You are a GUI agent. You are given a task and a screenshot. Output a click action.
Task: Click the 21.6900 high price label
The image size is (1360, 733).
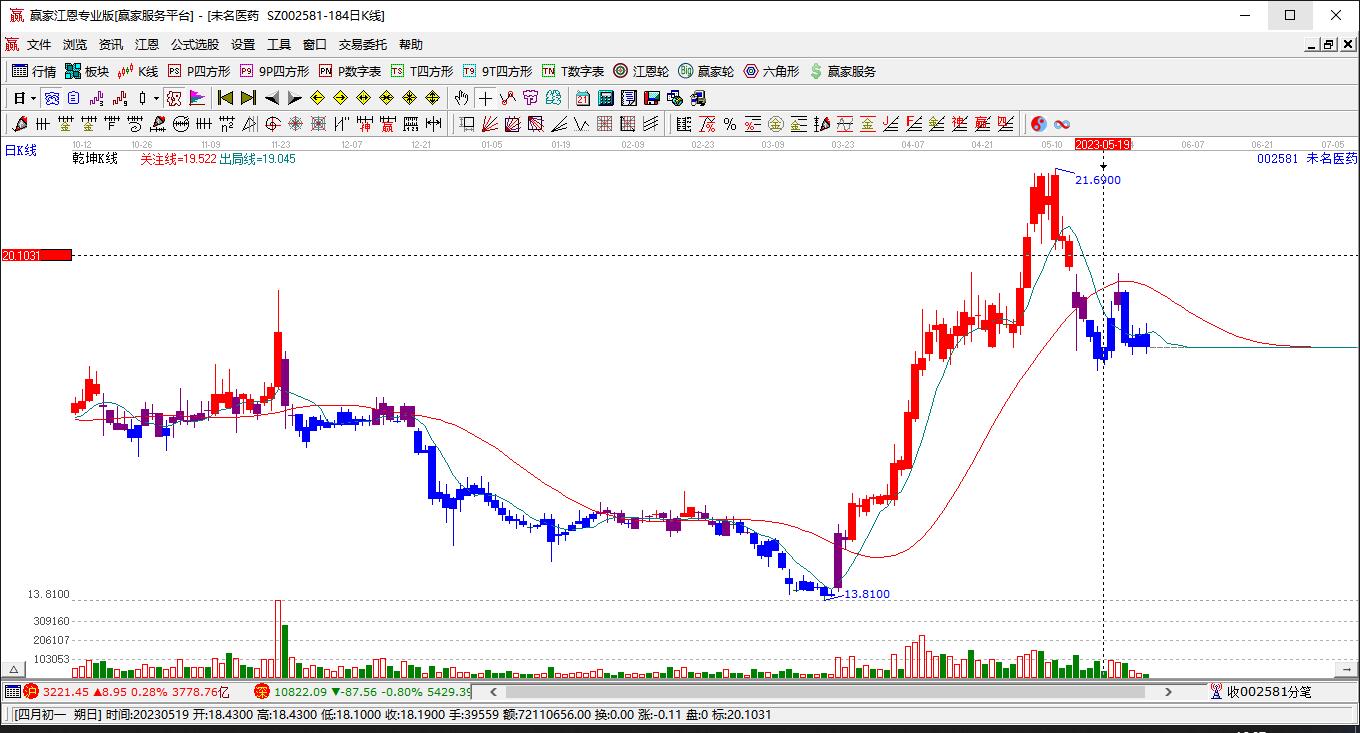(x=1098, y=180)
